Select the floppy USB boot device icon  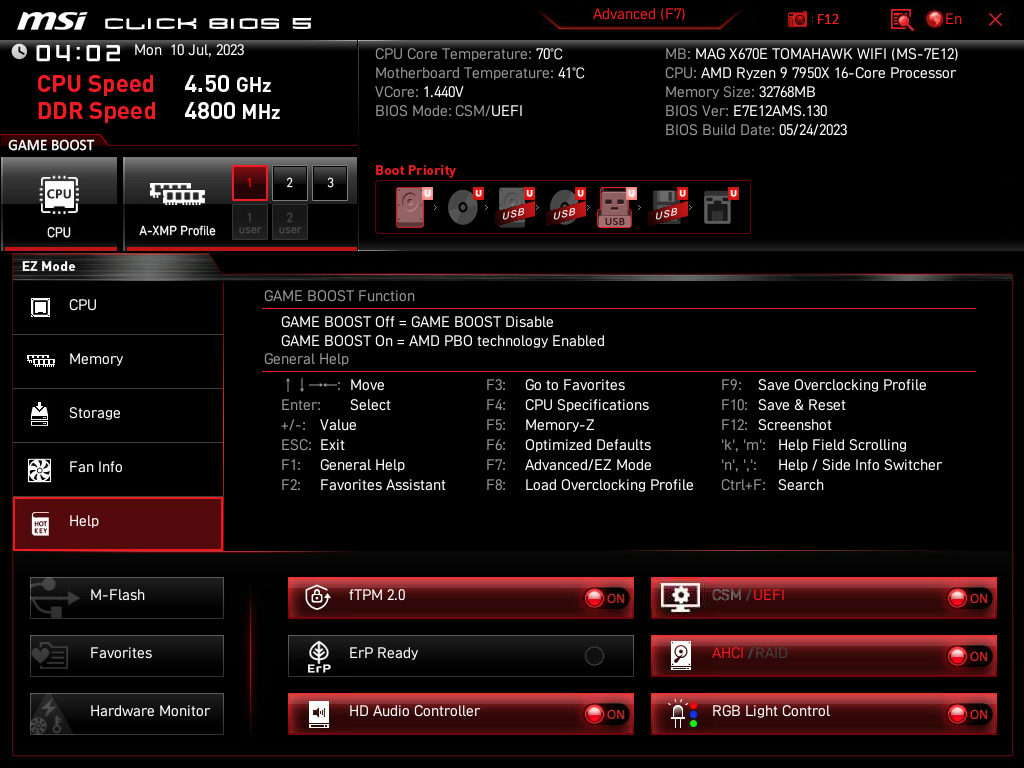pos(665,207)
